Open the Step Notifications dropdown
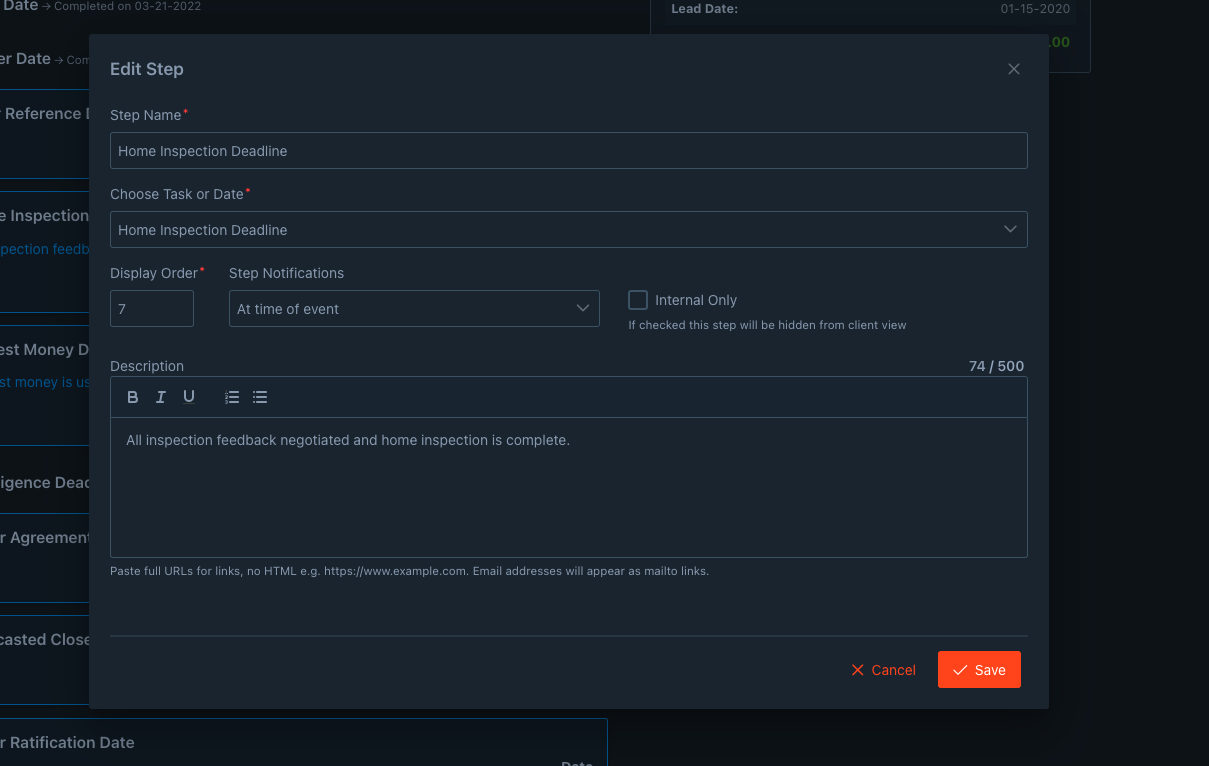1209x766 pixels. point(414,308)
